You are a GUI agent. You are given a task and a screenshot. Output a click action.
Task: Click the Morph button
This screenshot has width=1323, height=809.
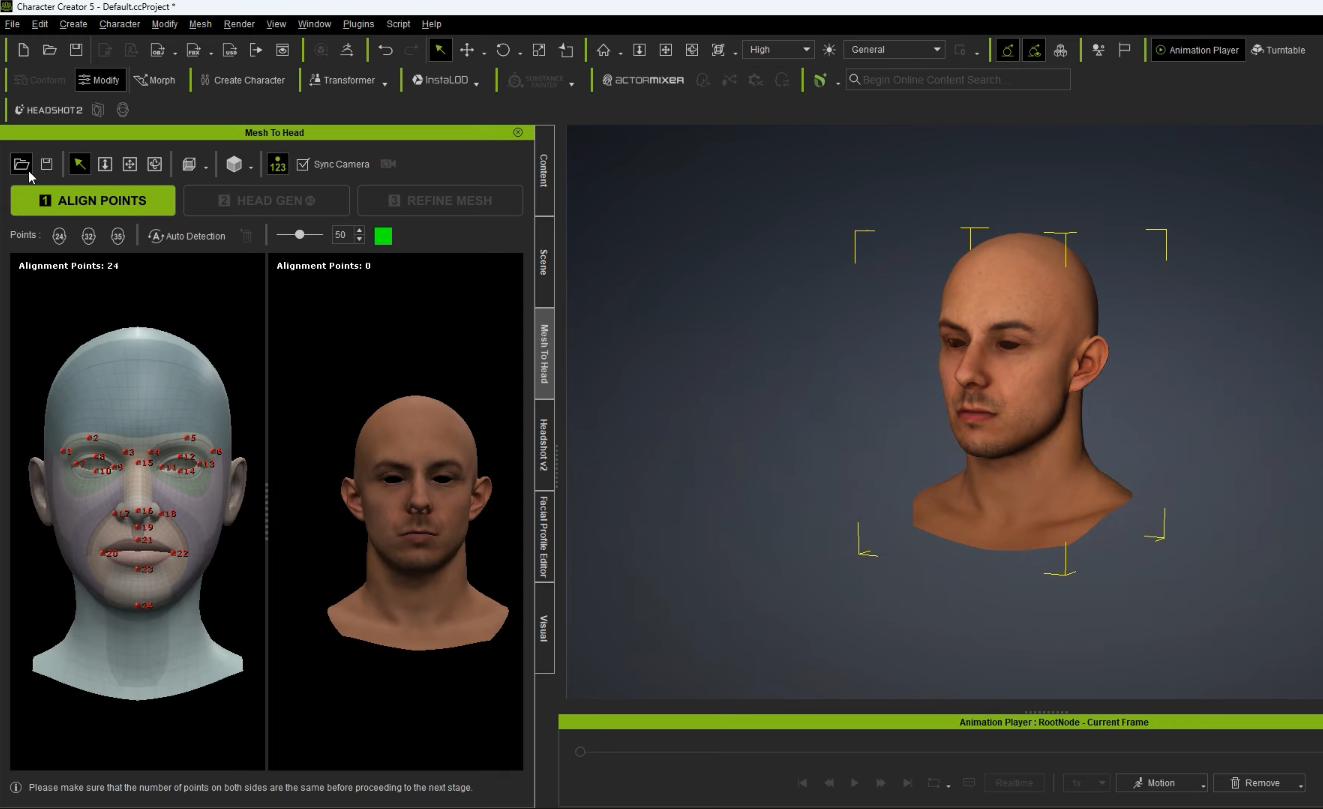[155, 80]
